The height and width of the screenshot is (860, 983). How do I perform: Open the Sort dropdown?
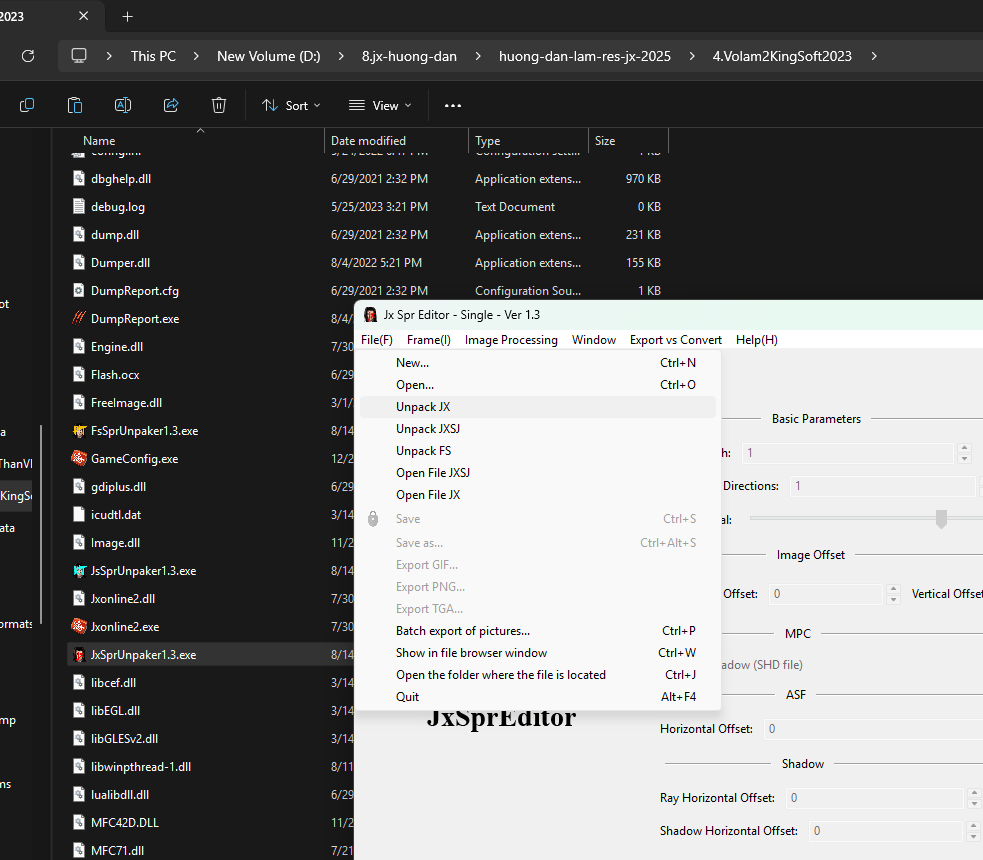(291, 105)
